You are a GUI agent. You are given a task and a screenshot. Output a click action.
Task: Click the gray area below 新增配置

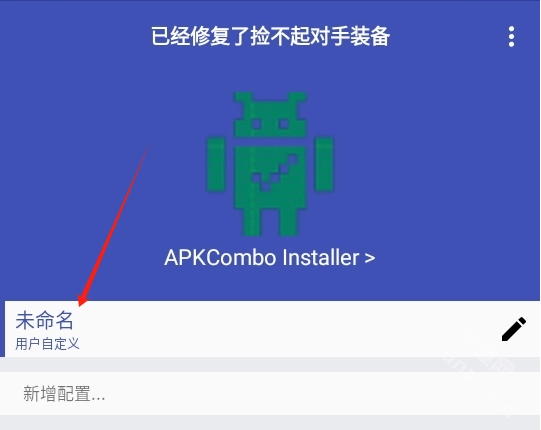270,422
